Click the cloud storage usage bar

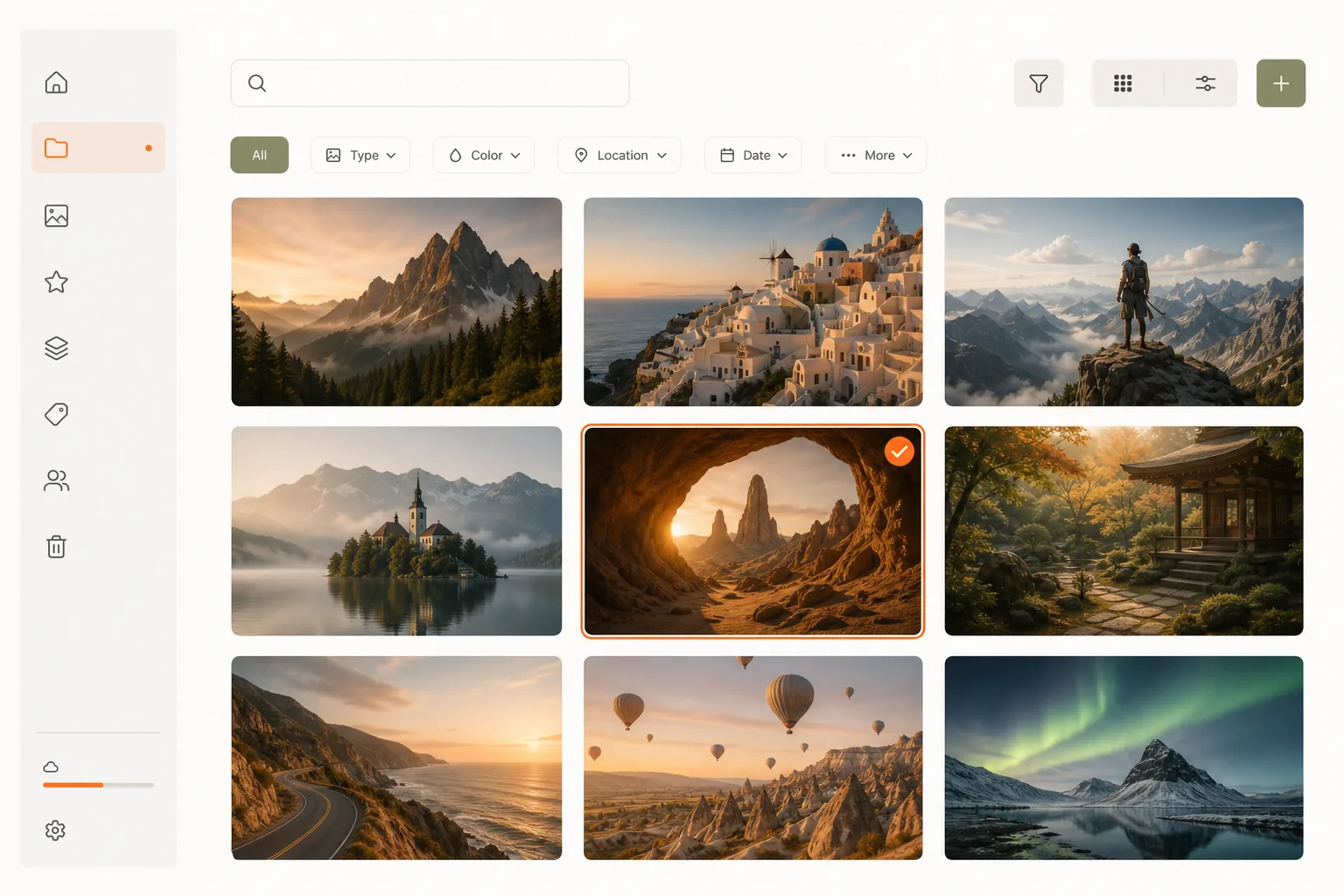(x=98, y=785)
